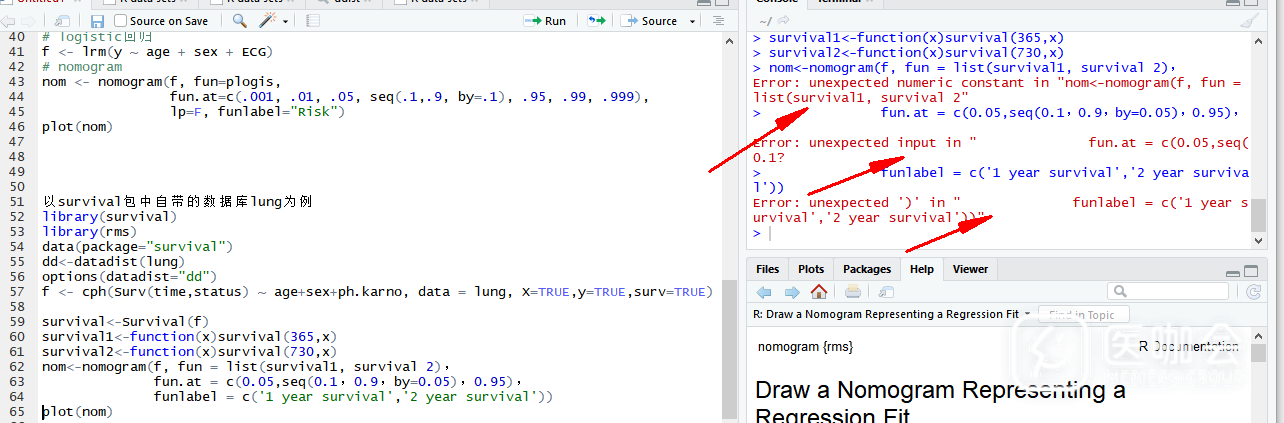Clear the console with broom icon
Screen dimensions: 1284x423
point(1248,21)
